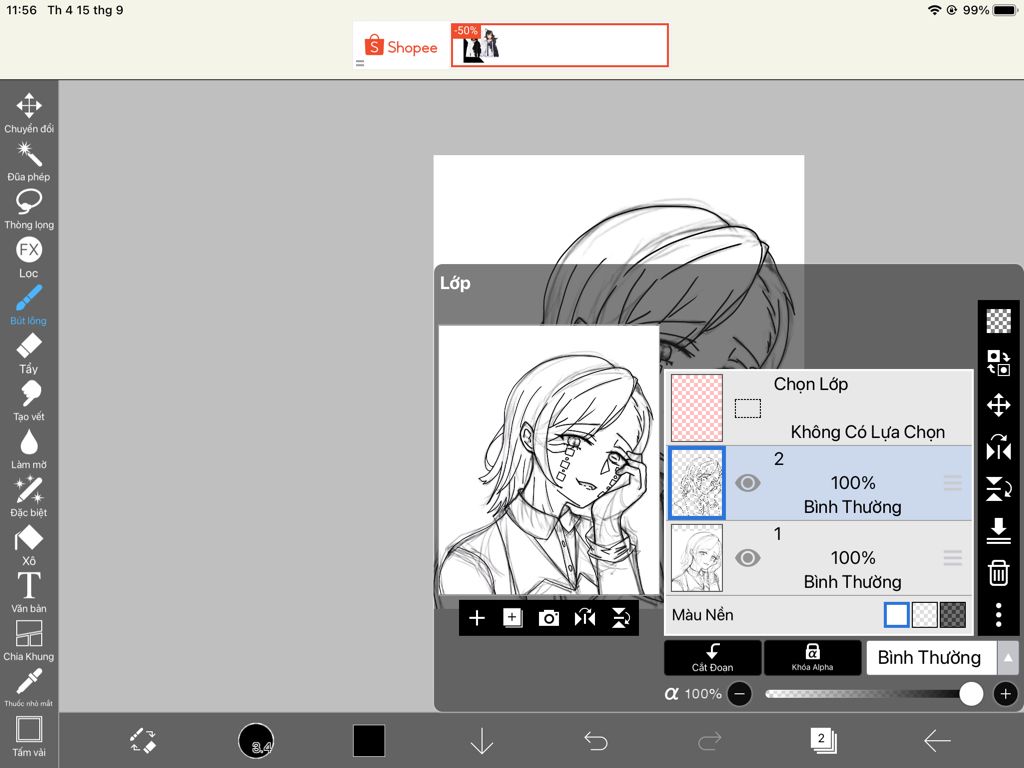Tap the checkerboard clear layer icon
The image size is (1024, 768).
click(999, 321)
